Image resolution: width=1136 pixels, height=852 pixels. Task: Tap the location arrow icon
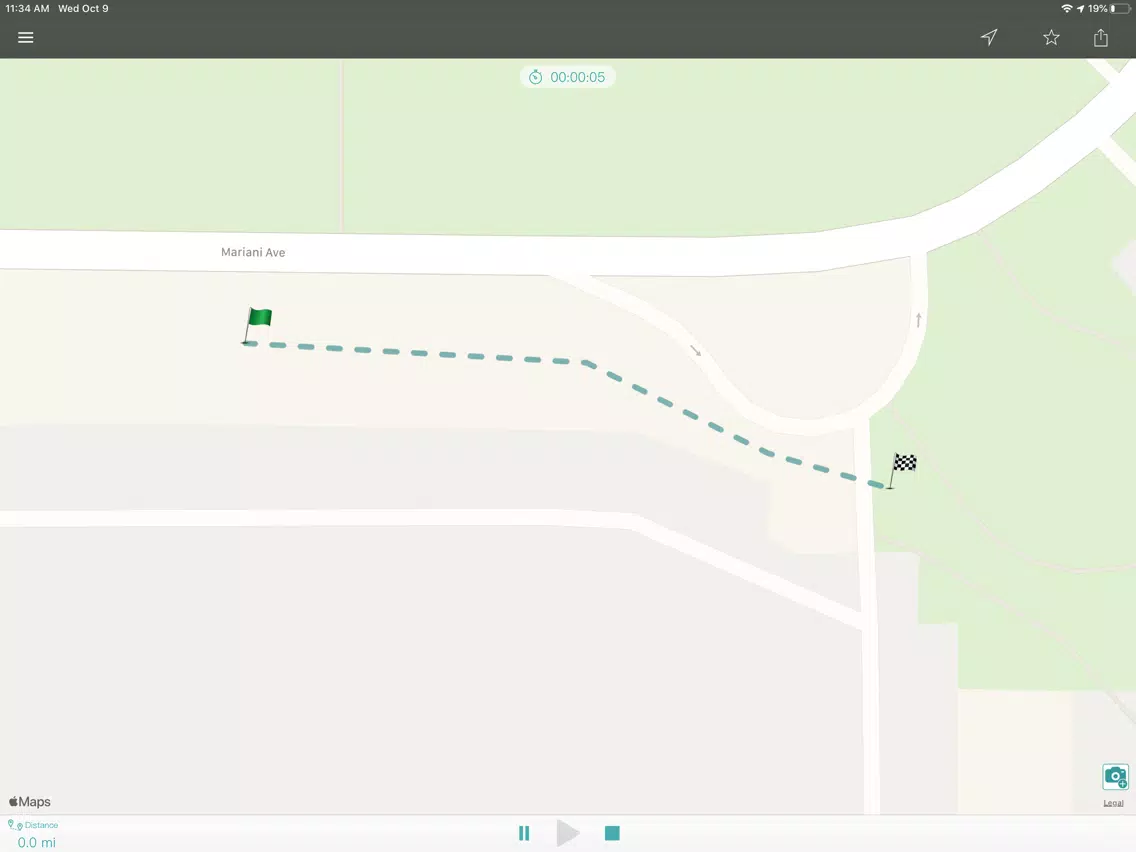(x=989, y=37)
